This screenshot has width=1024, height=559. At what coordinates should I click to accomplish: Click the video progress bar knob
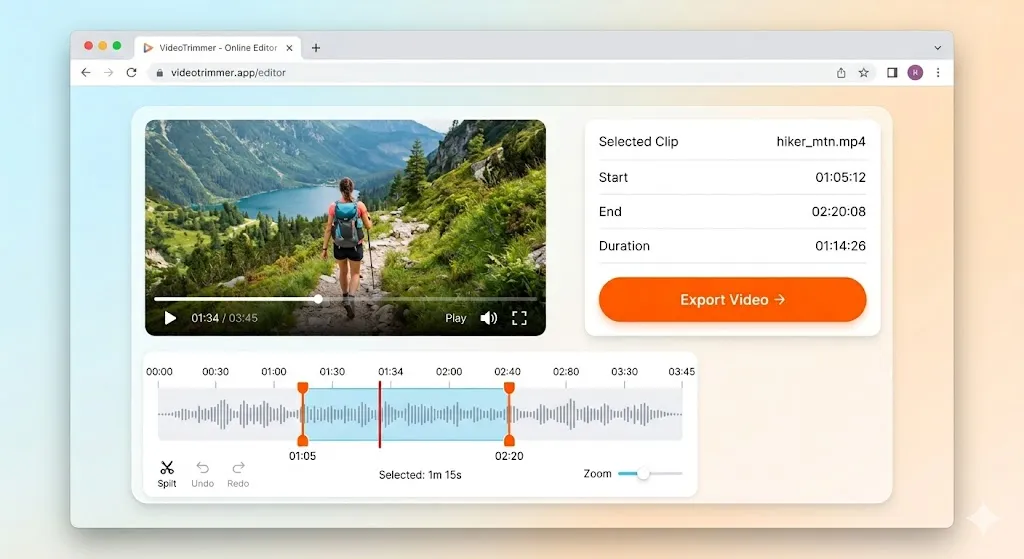click(318, 299)
